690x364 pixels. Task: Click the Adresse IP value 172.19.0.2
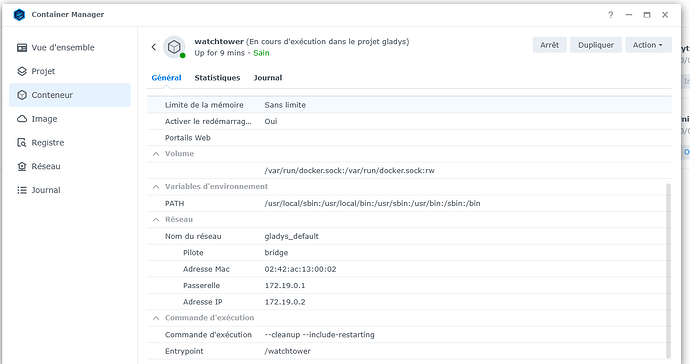pyautogui.click(x=285, y=302)
